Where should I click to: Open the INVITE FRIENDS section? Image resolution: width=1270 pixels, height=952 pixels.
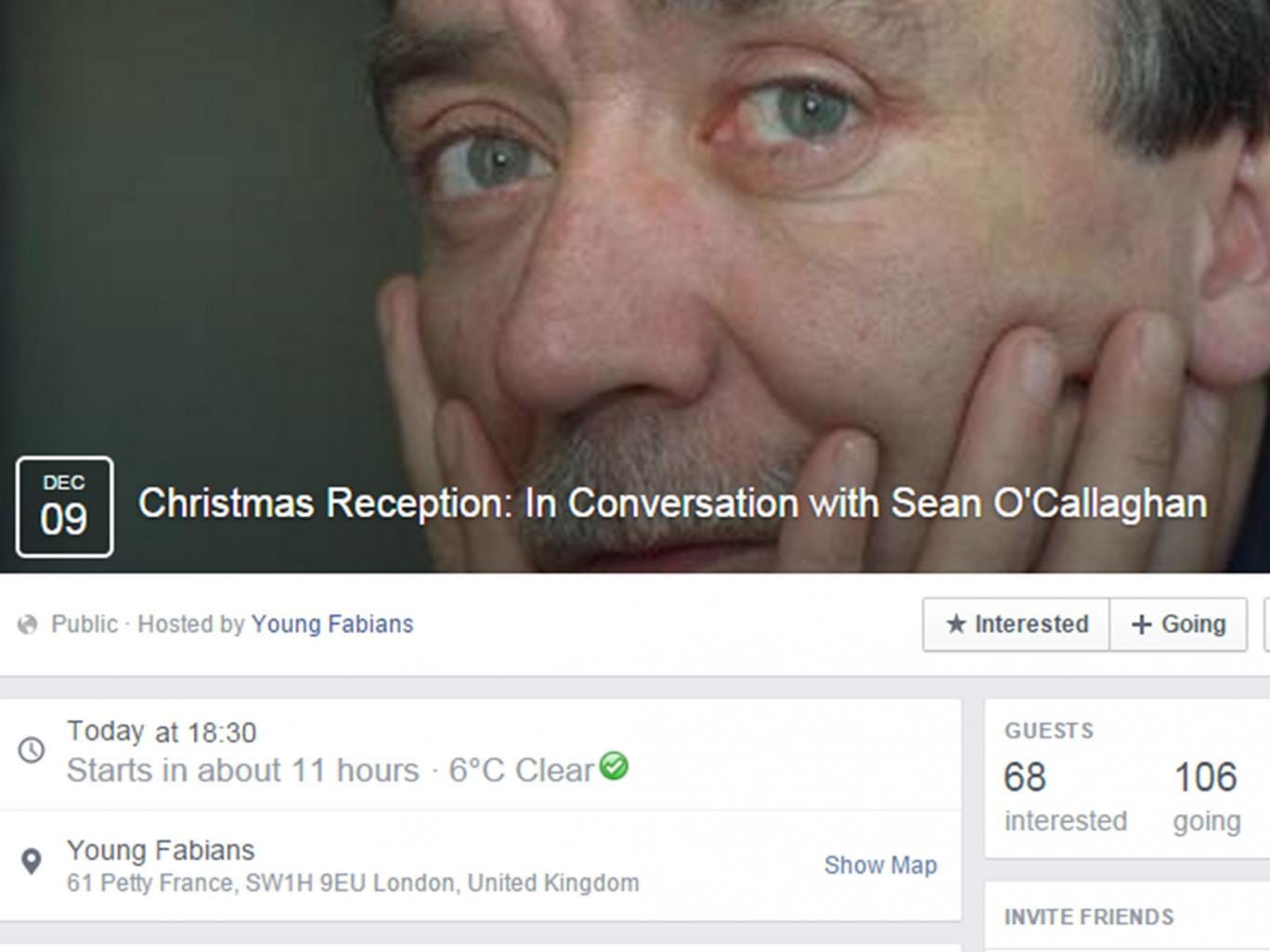click(1089, 917)
